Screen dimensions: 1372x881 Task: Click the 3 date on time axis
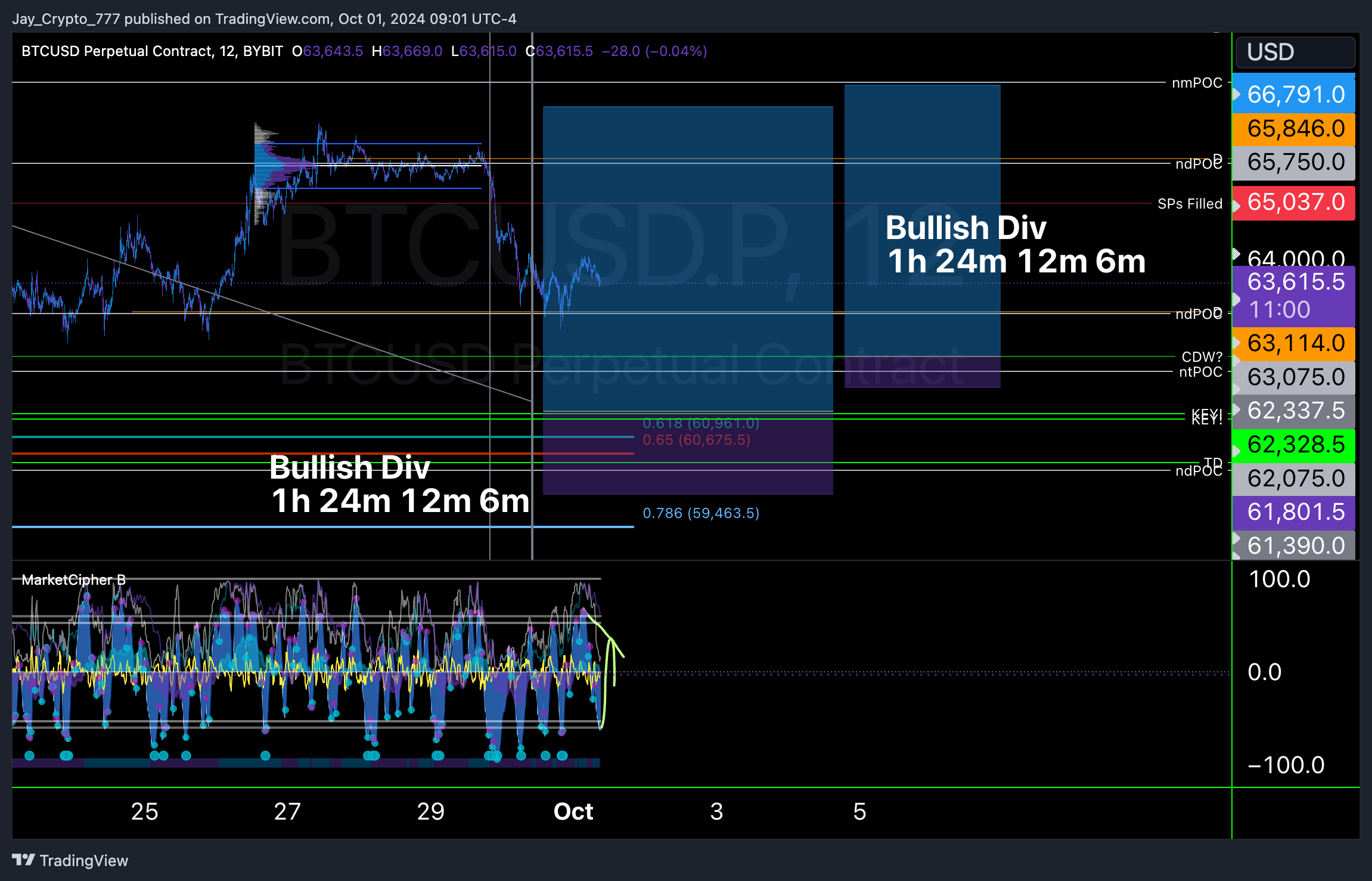click(716, 811)
